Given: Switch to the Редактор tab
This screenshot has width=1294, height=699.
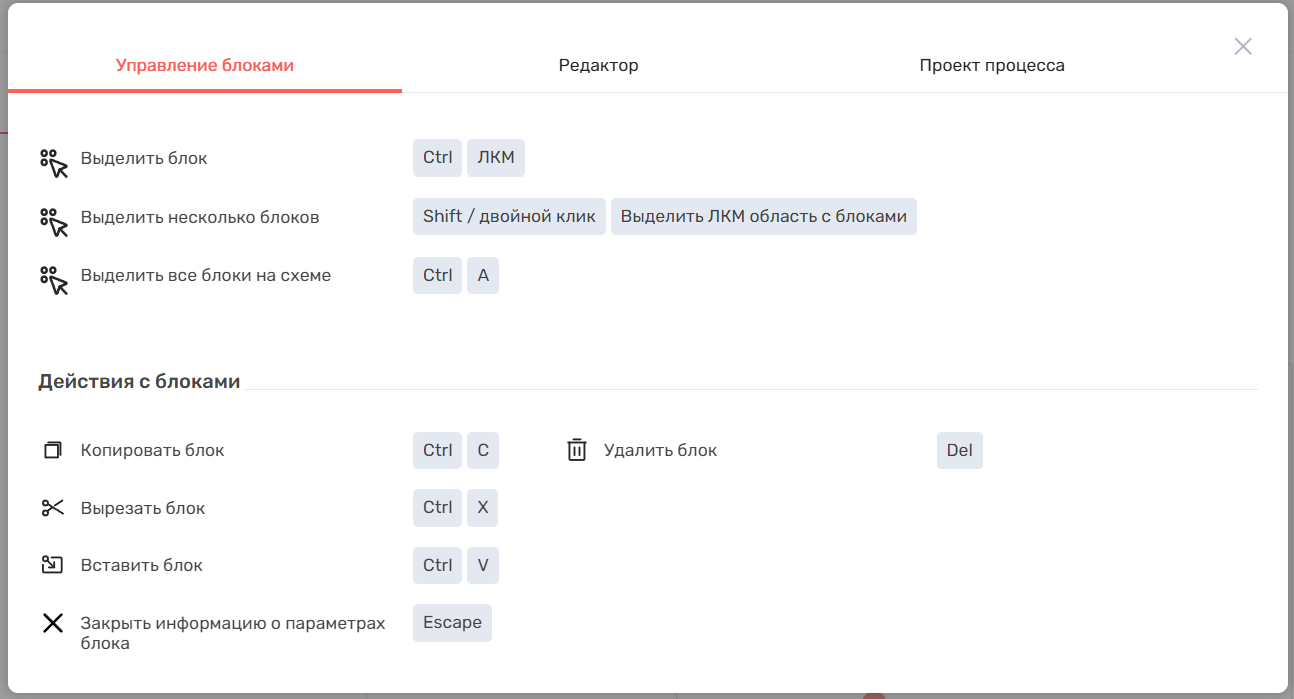Looking at the screenshot, I should pyautogui.click(x=598, y=65).
